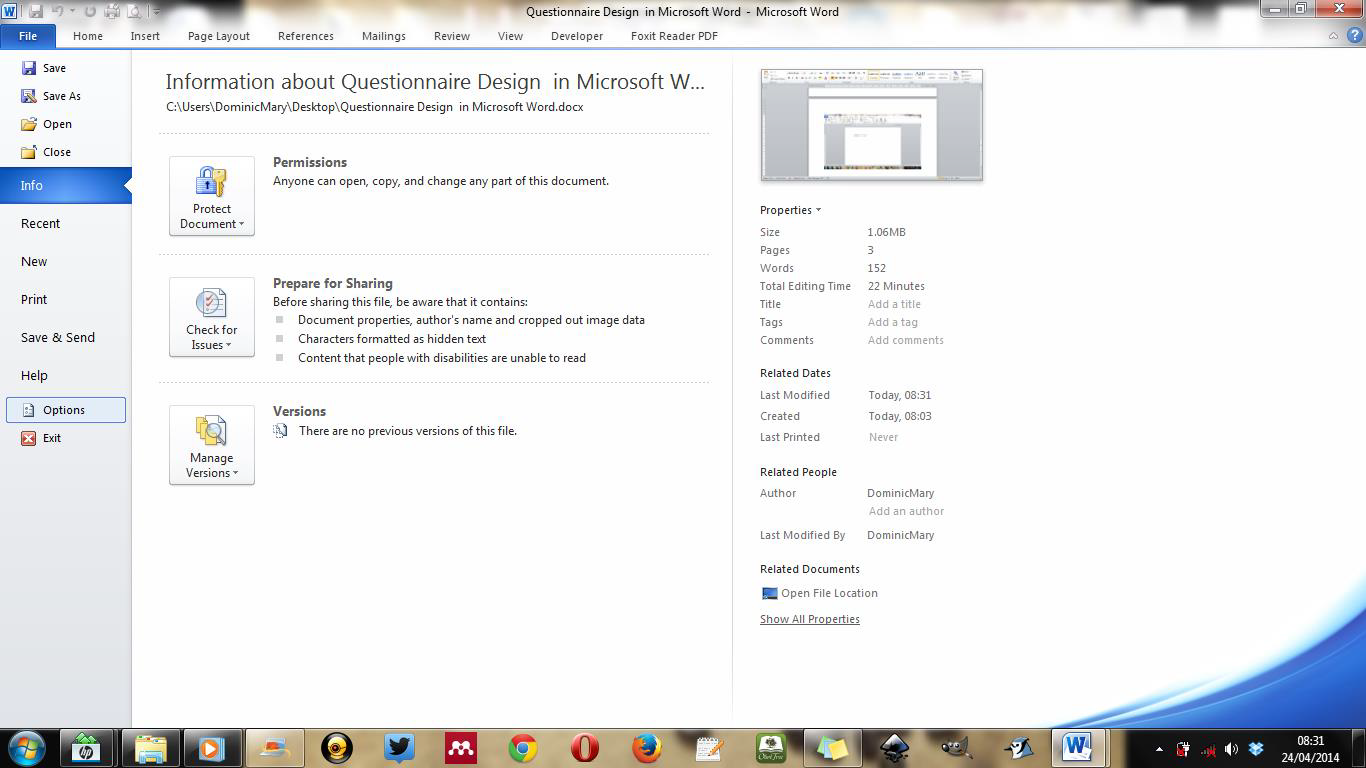Switch to the Insert ribbon tab
The height and width of the screenshot is (768, 1366).
[x=145, y=36]
